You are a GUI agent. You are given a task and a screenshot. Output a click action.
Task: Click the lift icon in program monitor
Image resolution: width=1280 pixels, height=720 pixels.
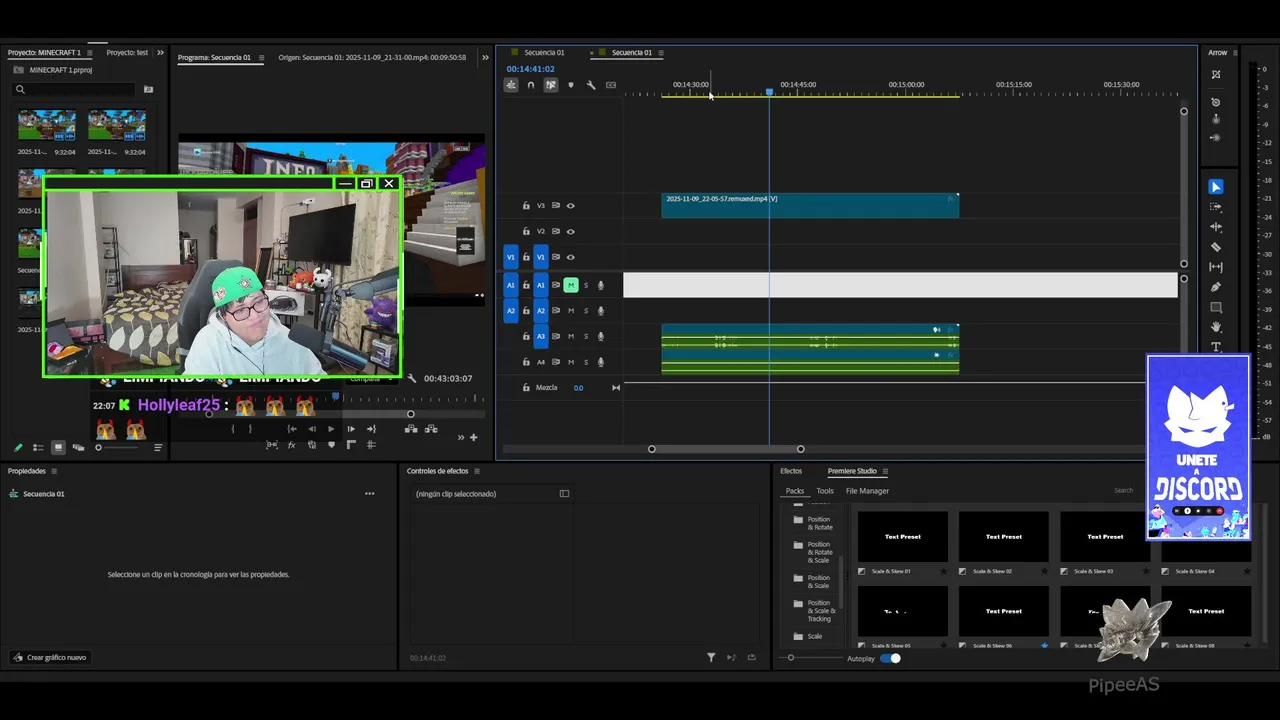point(411,429)
